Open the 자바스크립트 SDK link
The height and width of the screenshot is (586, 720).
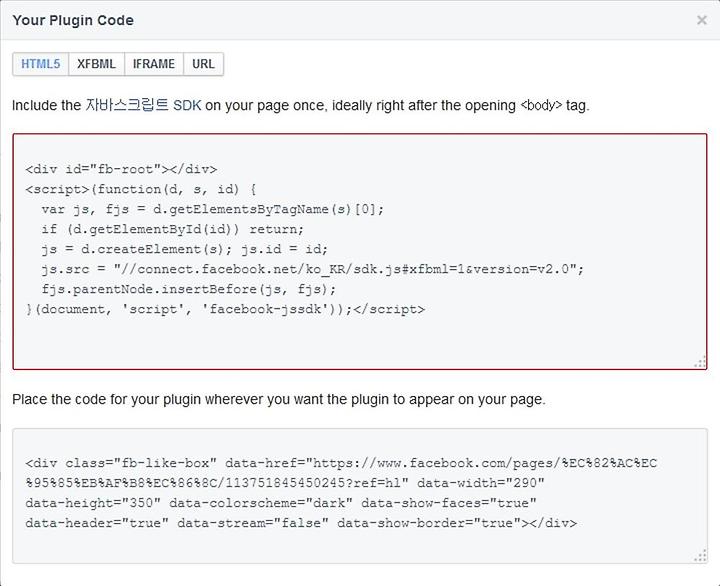(143, 105)
